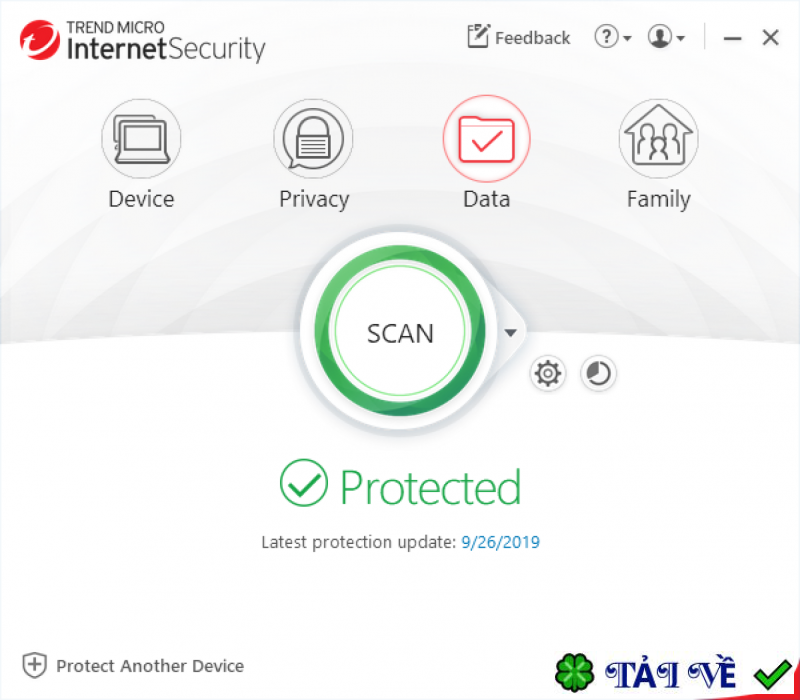This screenshot has height=700, width=800.
Task: Click the Feedback link
Action: (533, 38)
